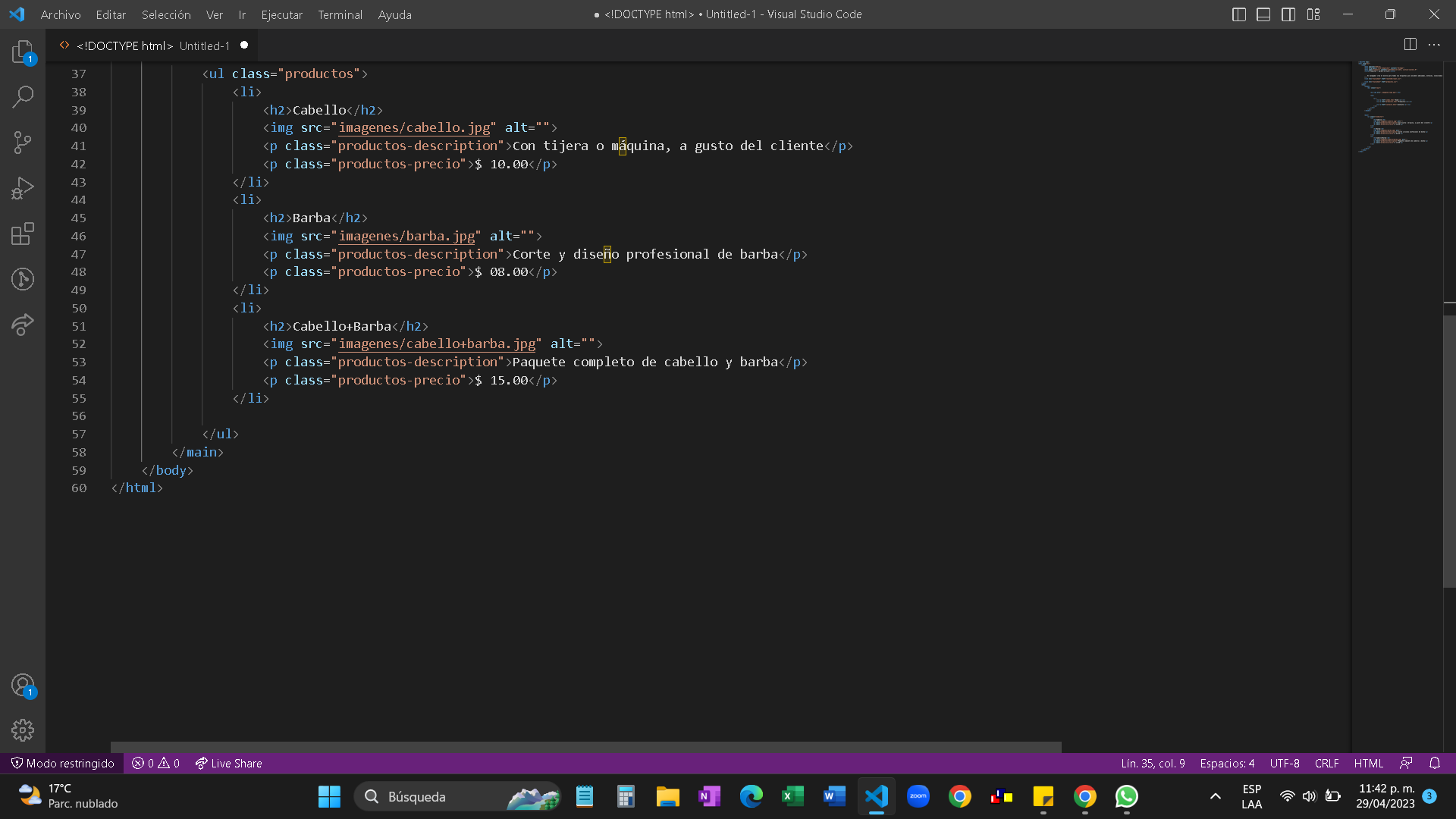Open the Source Control view
Screen dimensions: 1456x819
click(23, 143)
